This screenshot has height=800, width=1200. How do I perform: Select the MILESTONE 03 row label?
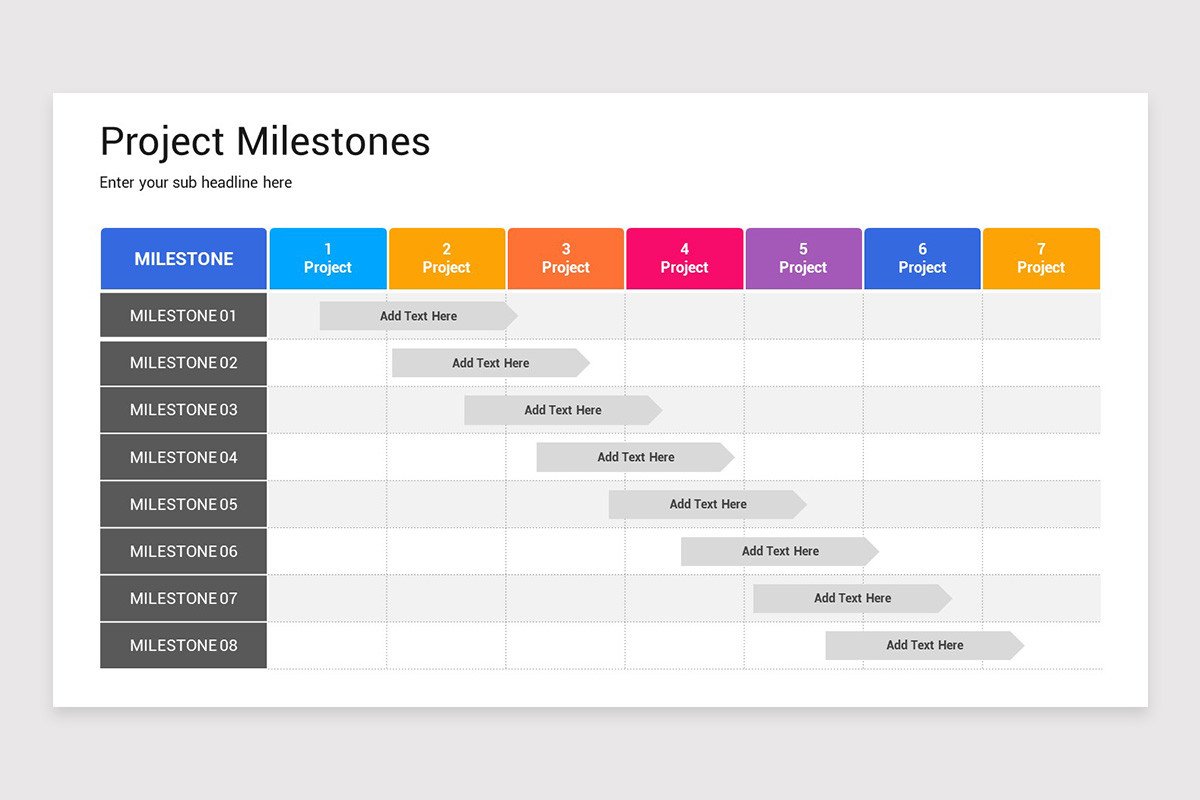point(184,410)
